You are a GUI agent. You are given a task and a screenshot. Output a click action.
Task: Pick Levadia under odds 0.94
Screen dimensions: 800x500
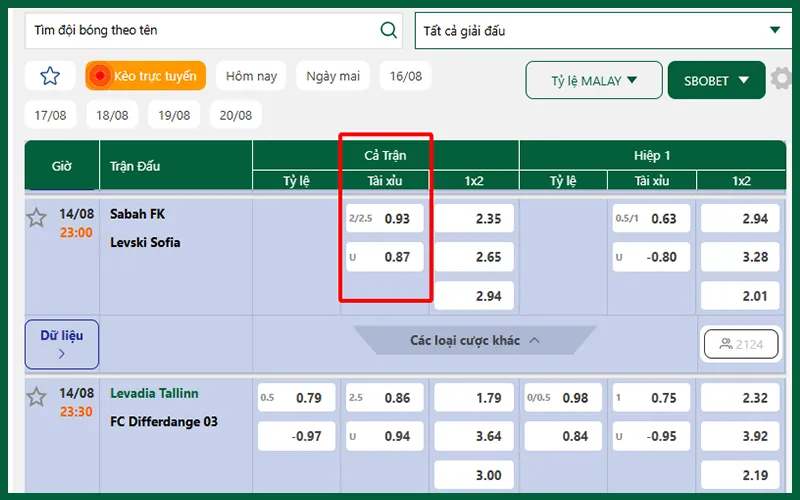(x=385, y=436)
